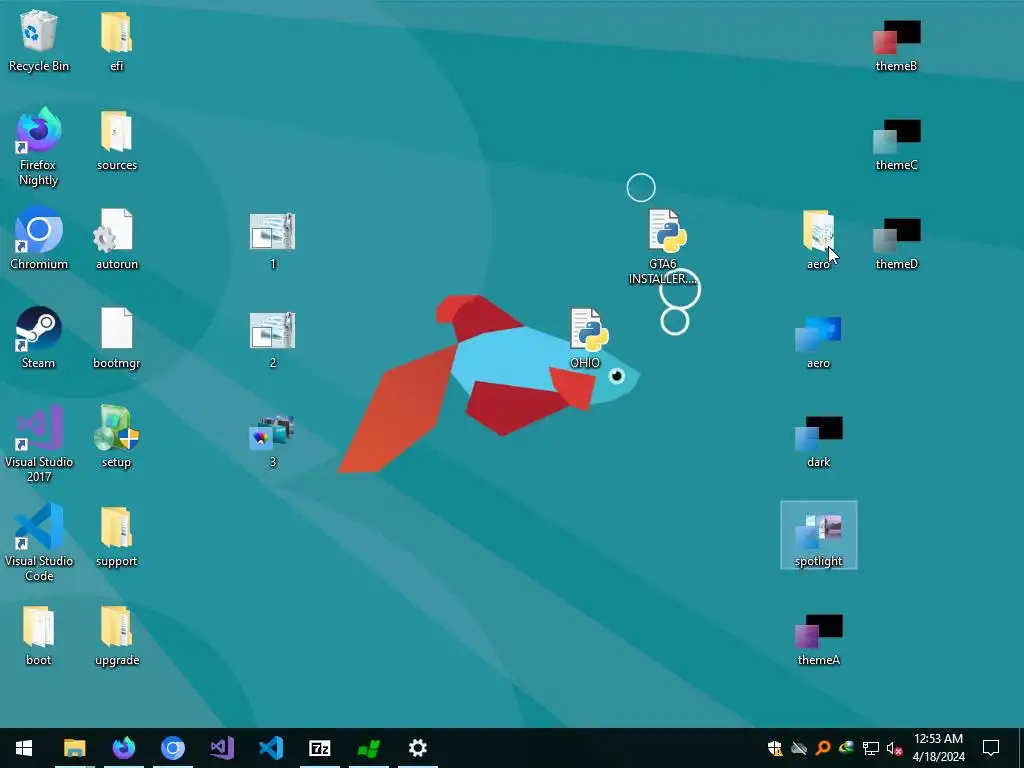Open 7-Zip from the taskbar

[x=319, y=748]
